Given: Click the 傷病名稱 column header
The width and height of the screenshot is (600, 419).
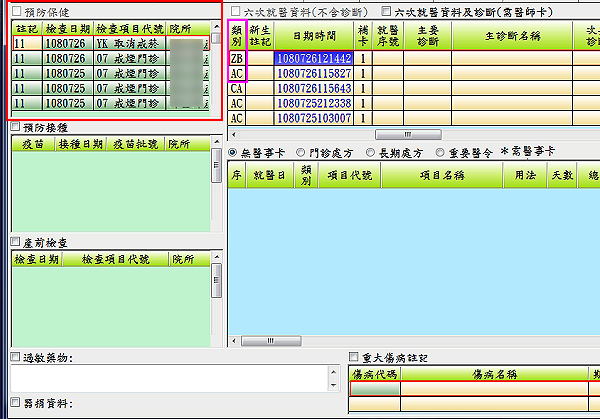Looking at the screenshot, I should click(494, 374).
